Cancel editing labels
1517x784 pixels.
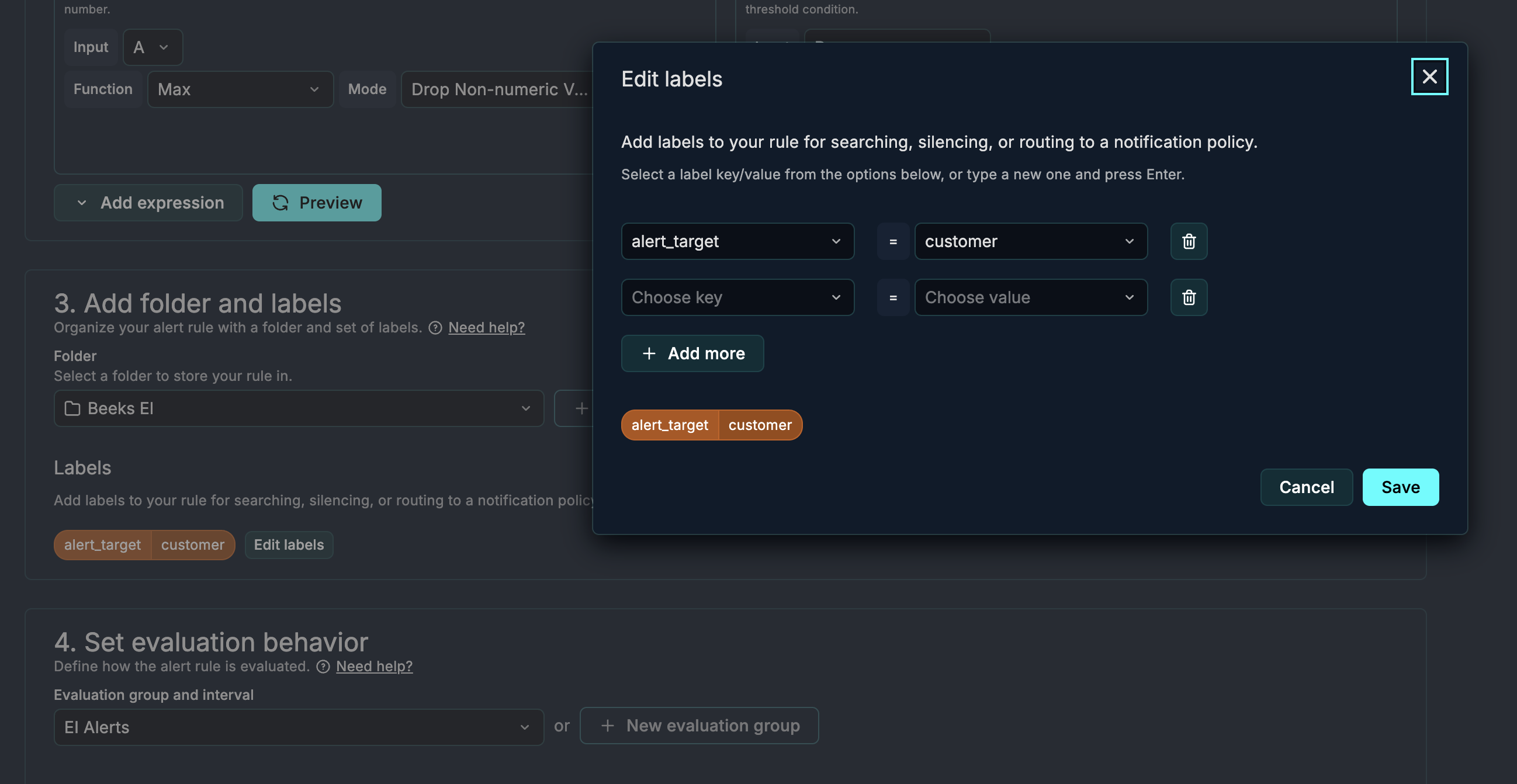[x=1305, y=487]
